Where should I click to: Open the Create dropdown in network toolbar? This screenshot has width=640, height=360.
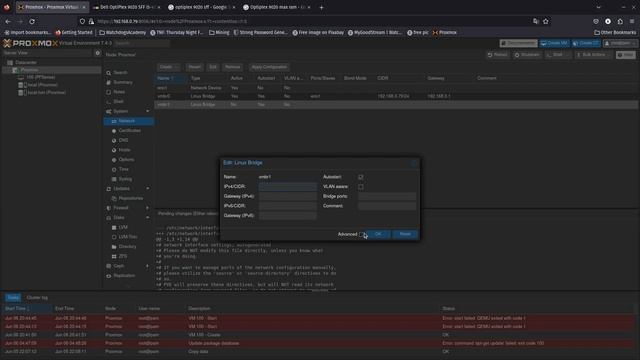(168, 67)
